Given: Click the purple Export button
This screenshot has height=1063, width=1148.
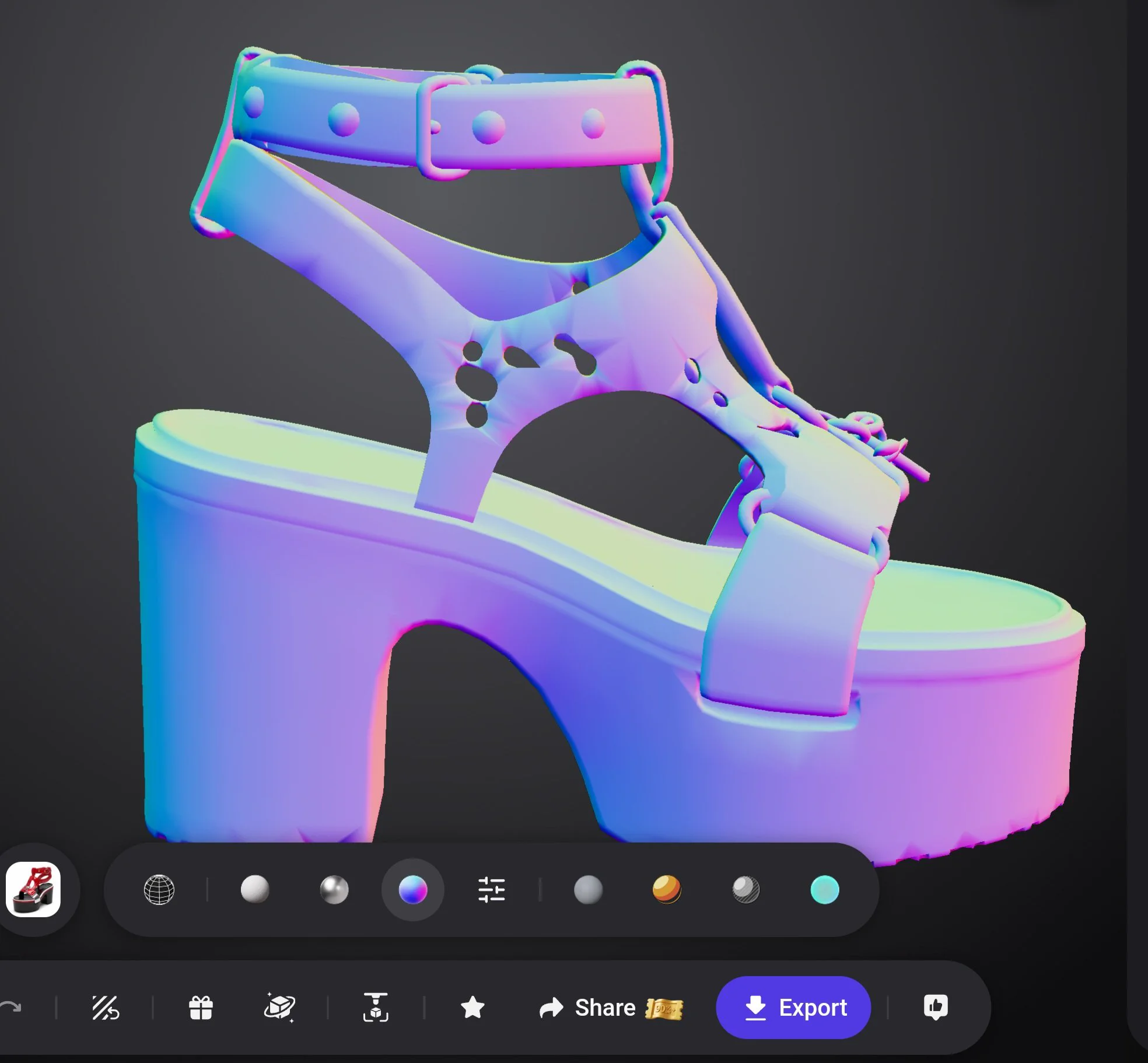Looking at the screenshot, I should (x=793, y=1007).
